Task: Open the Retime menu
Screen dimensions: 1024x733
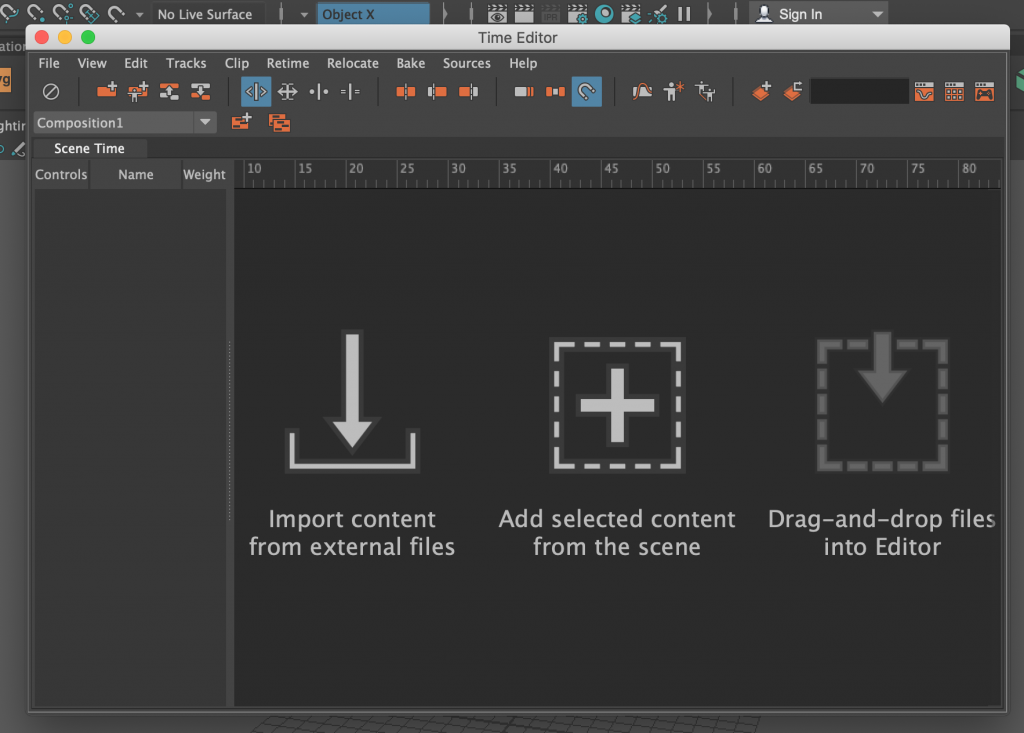Action: tap(288, 63)
